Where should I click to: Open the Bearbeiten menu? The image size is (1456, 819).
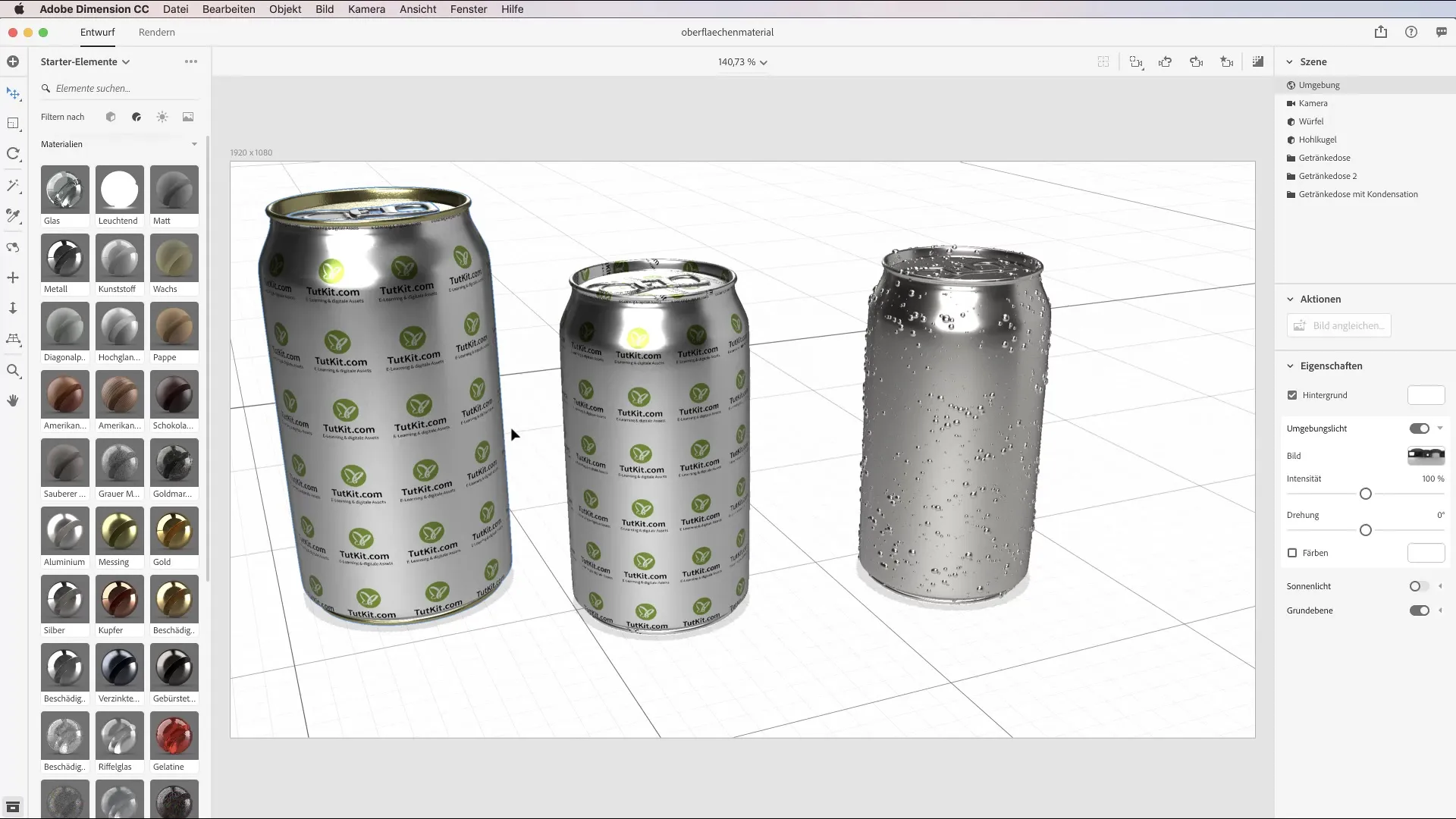click(228, 9)
